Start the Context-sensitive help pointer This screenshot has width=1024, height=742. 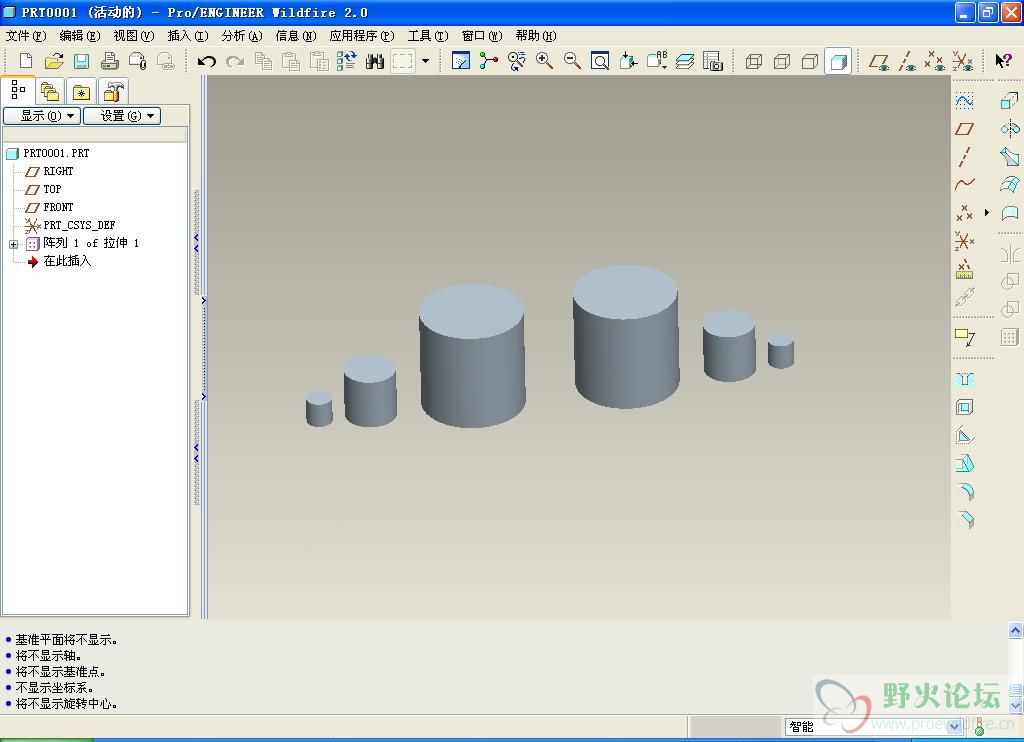click(x=1003, y=61)
